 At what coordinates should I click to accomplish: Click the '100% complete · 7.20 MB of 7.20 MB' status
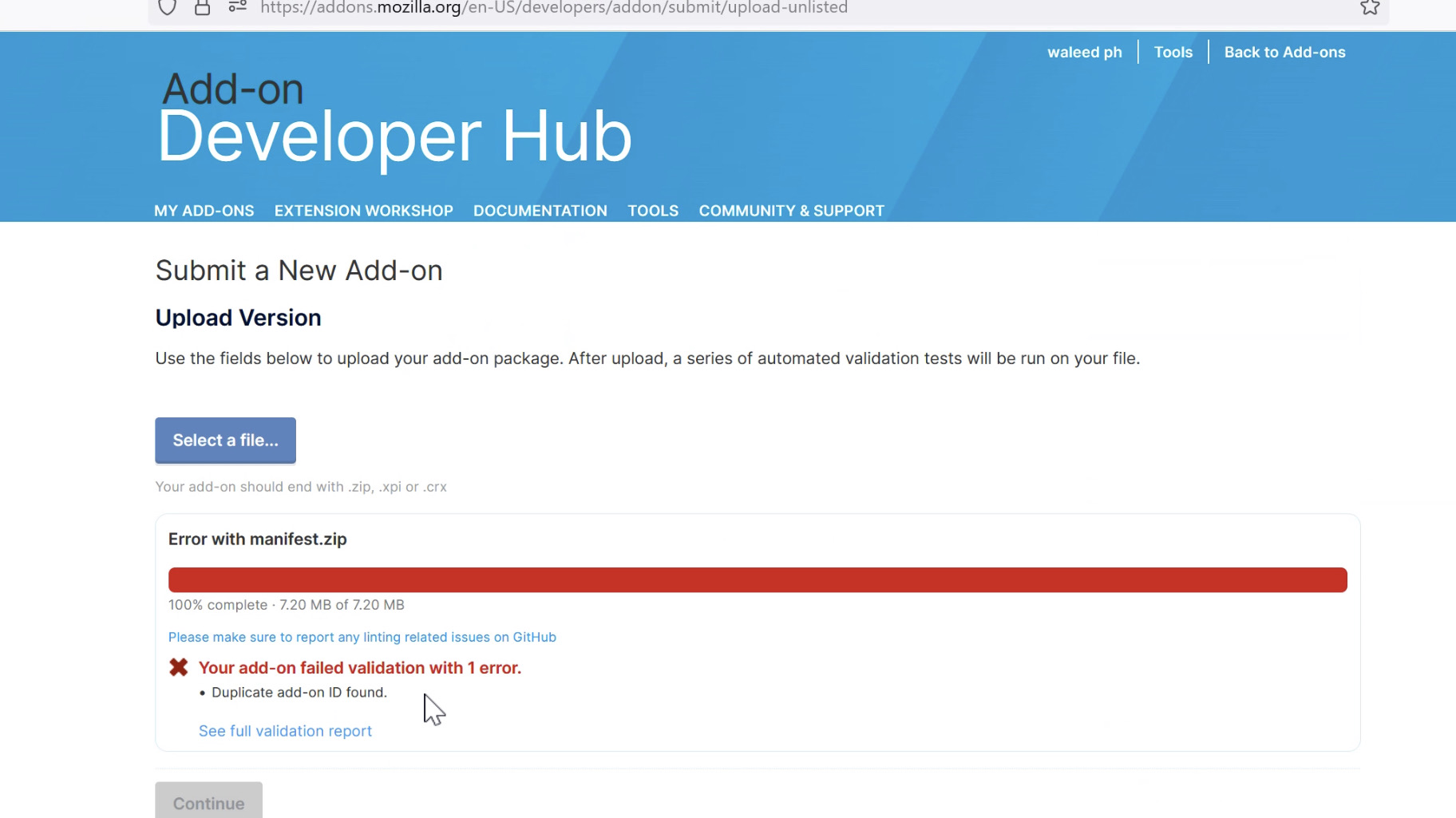pos(287,605)
